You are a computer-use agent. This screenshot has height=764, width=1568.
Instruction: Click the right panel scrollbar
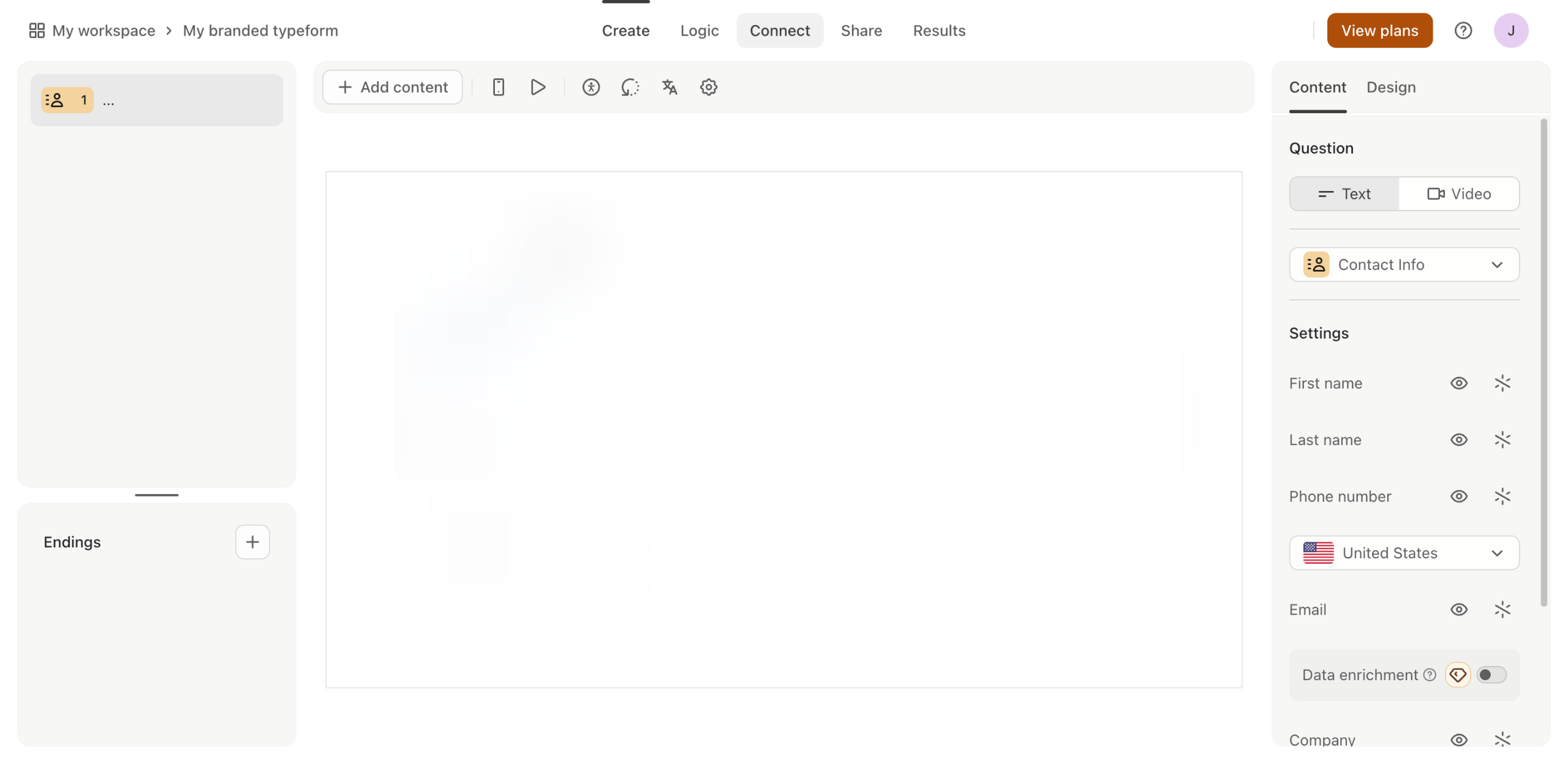click(x=1543, y=362)
